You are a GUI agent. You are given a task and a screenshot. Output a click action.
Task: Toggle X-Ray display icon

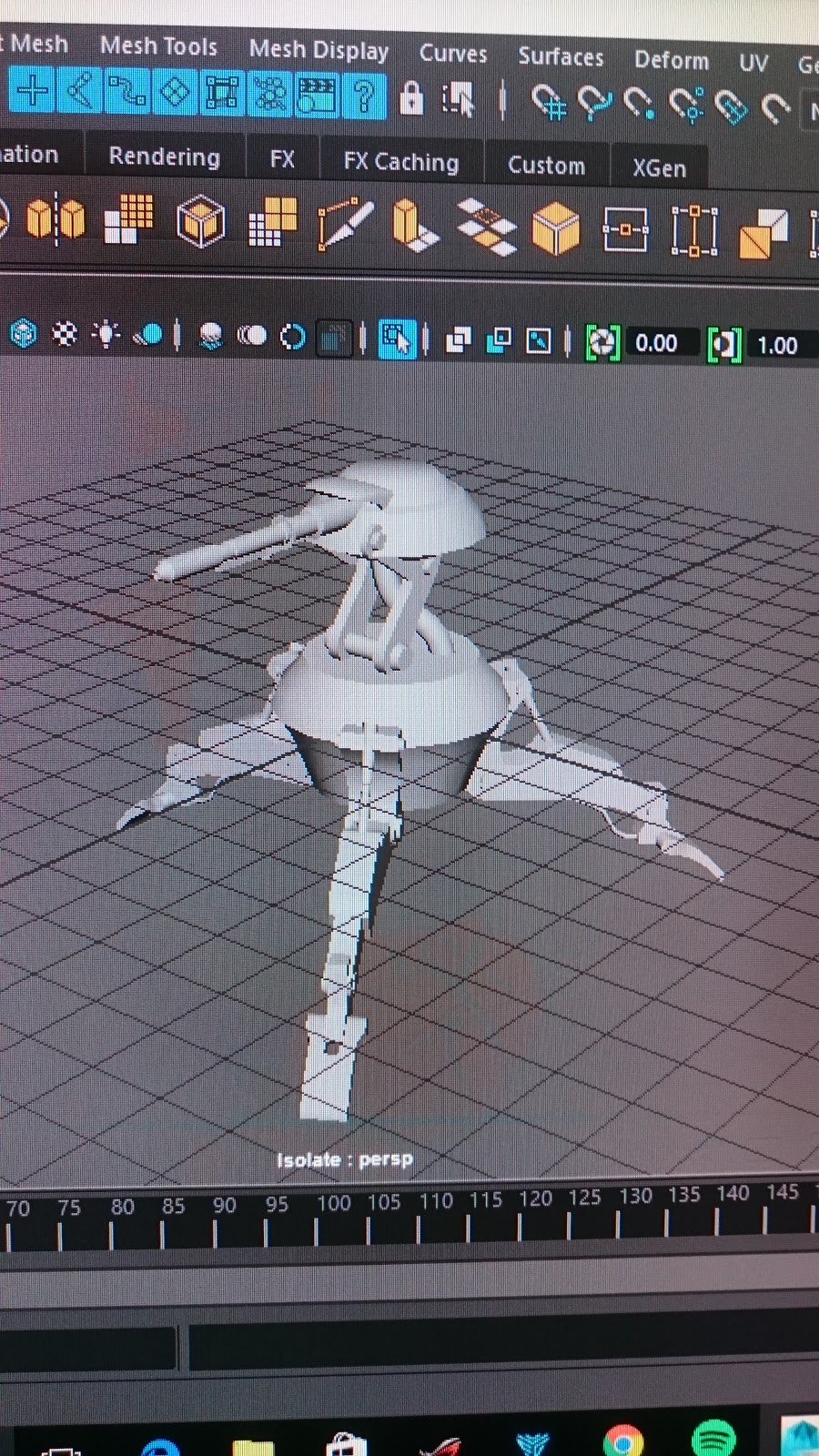click(x=459, y=340)
